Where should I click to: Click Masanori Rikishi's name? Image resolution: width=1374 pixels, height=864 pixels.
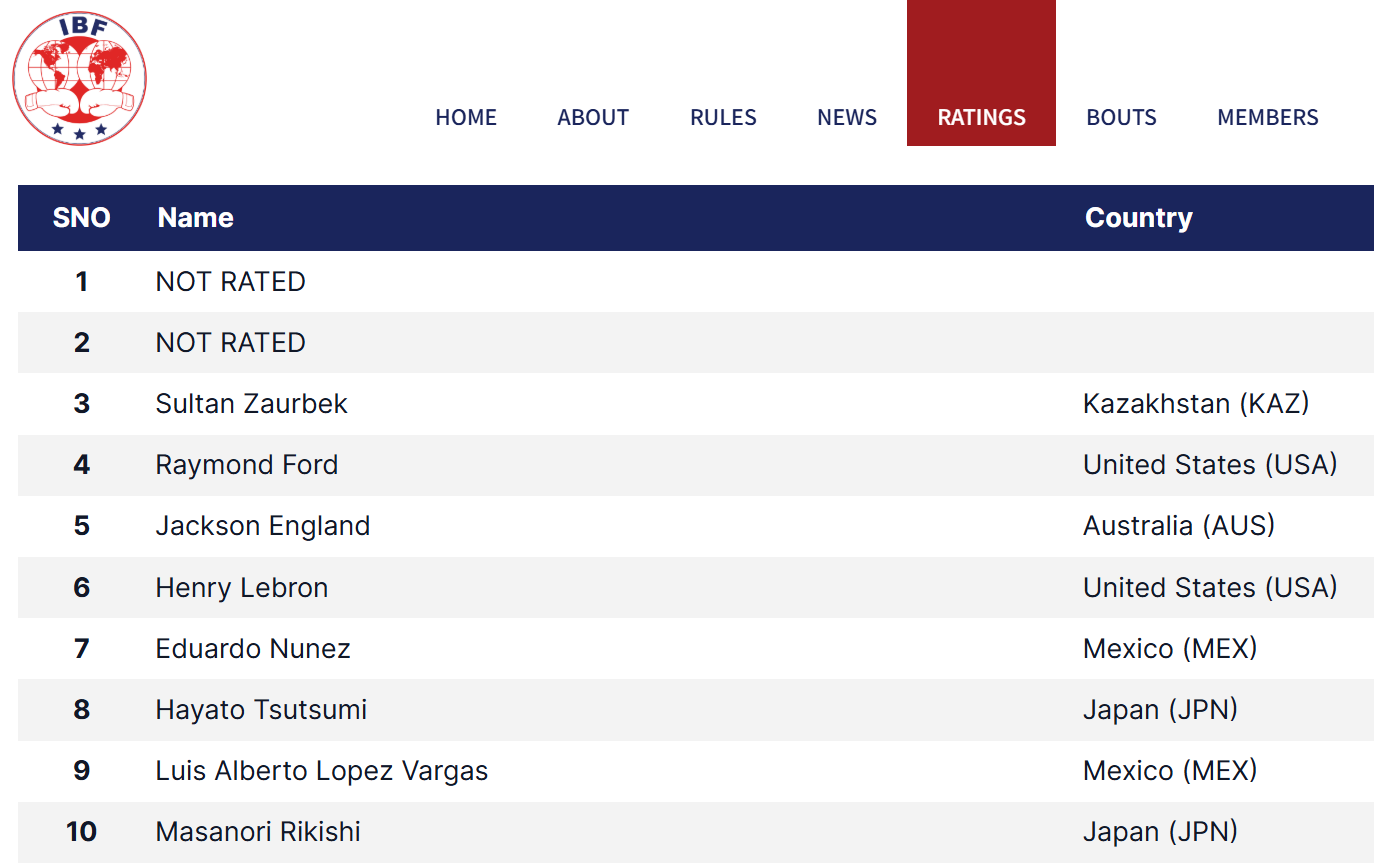coord(258,832)
